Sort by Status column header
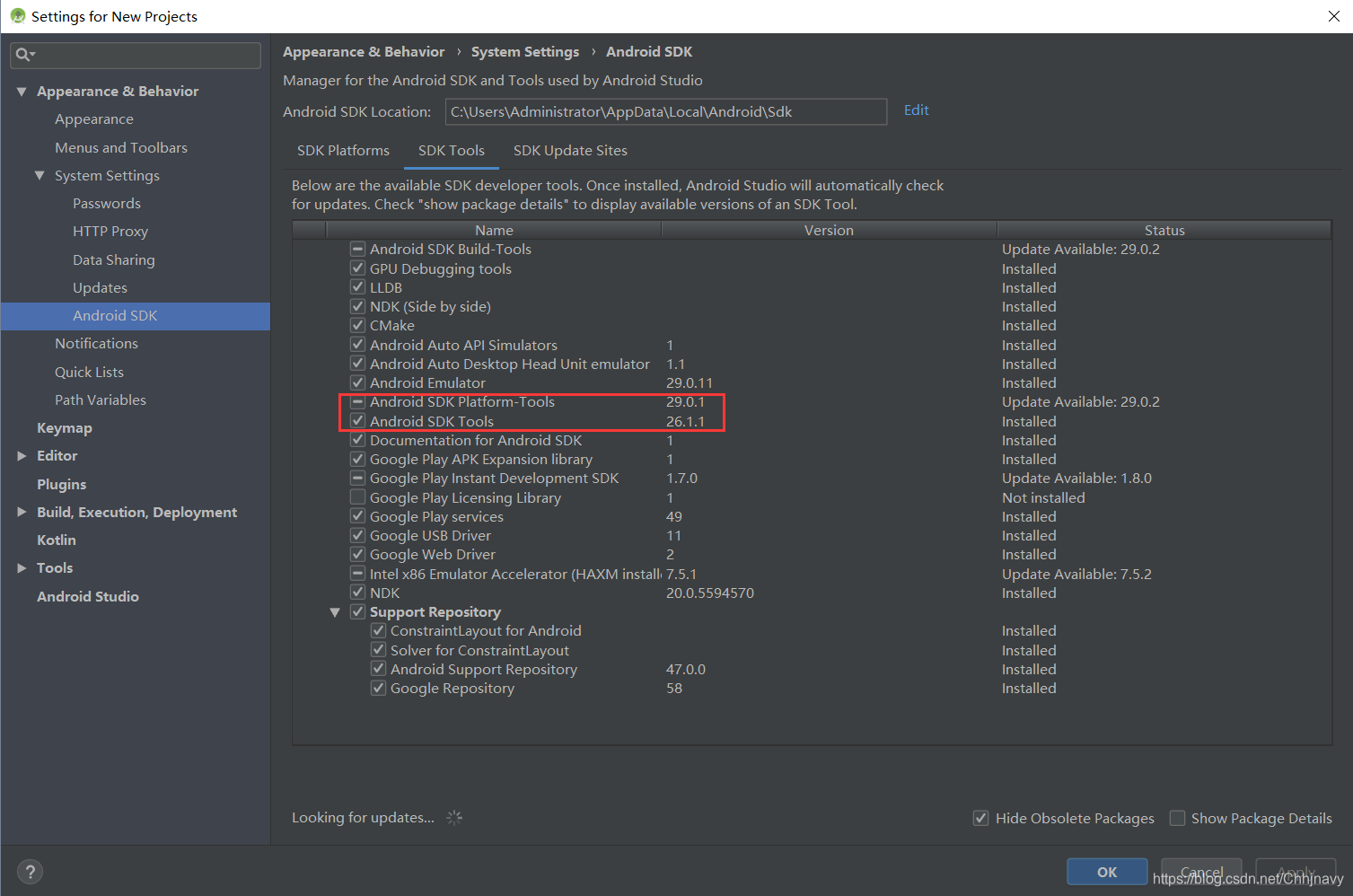Screen dimensions: 1353x896 (1164, 230)
